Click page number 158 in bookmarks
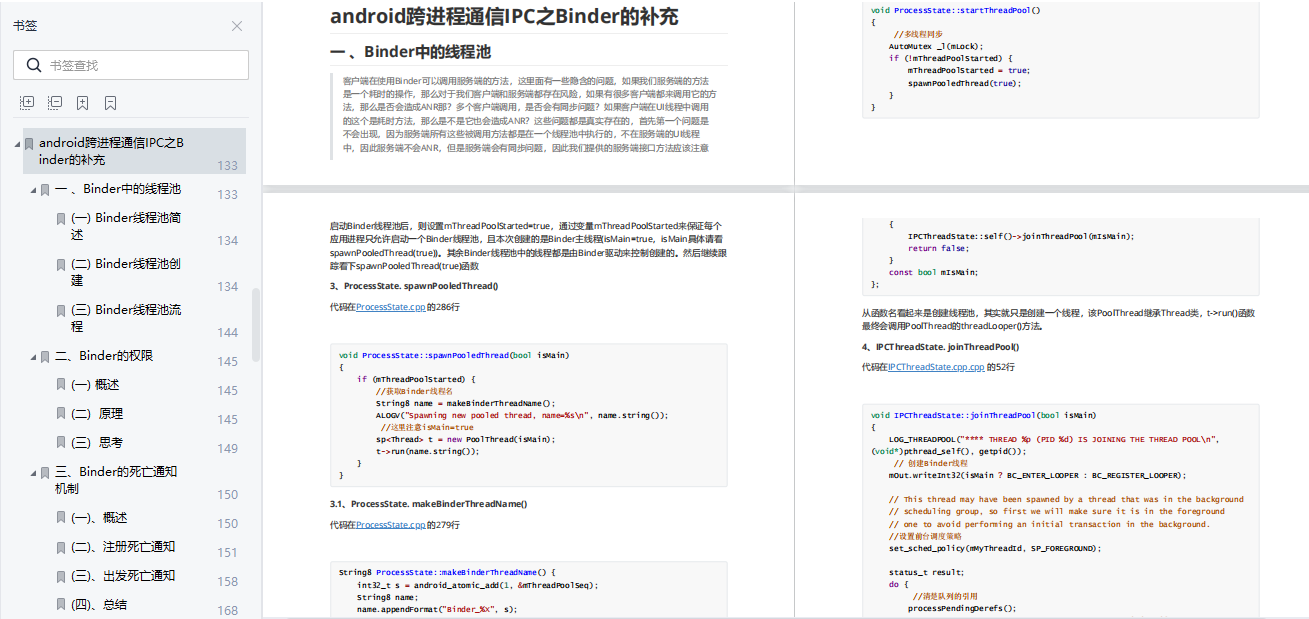 tap(228, 581)
